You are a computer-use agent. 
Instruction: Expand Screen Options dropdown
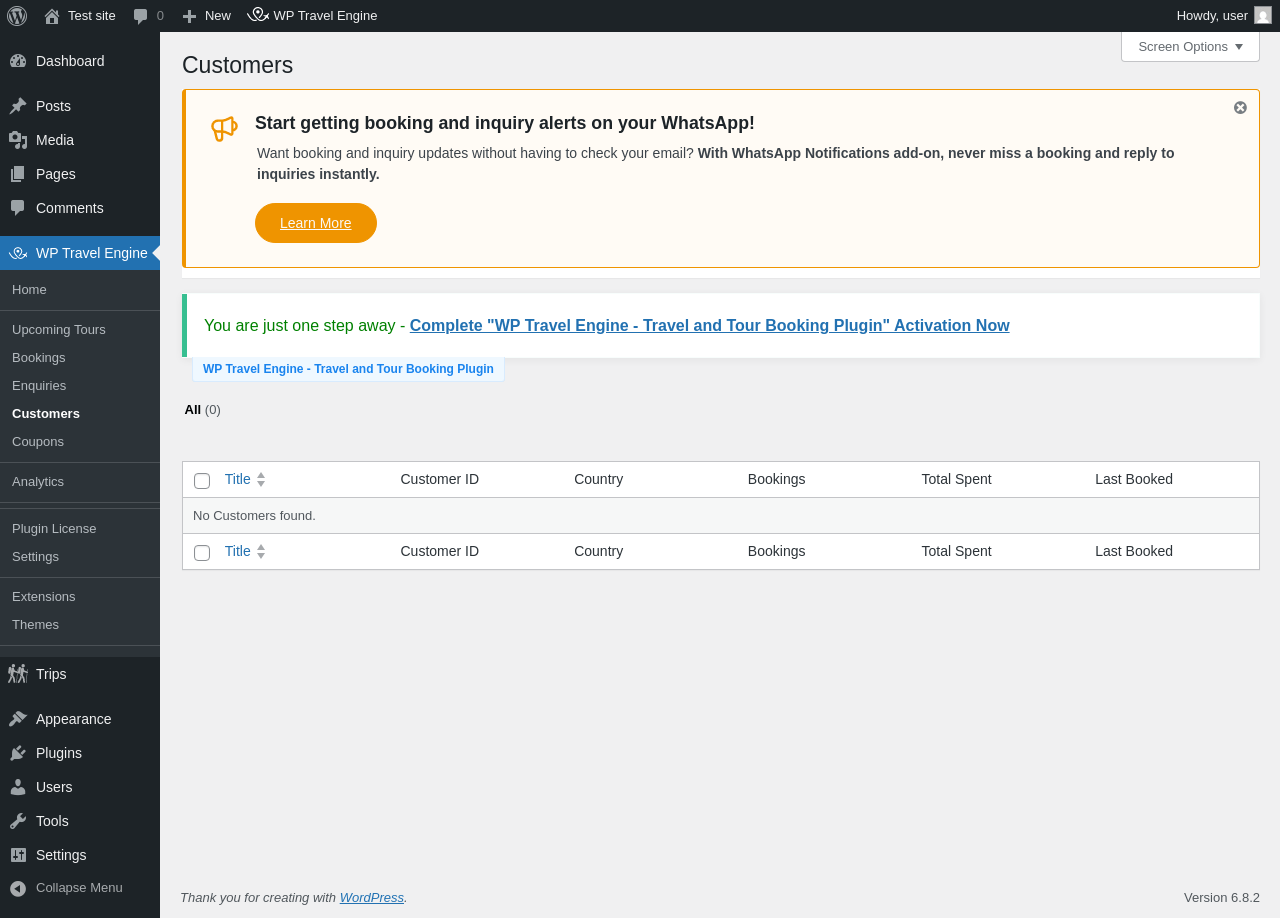(x=1190, y=47)
